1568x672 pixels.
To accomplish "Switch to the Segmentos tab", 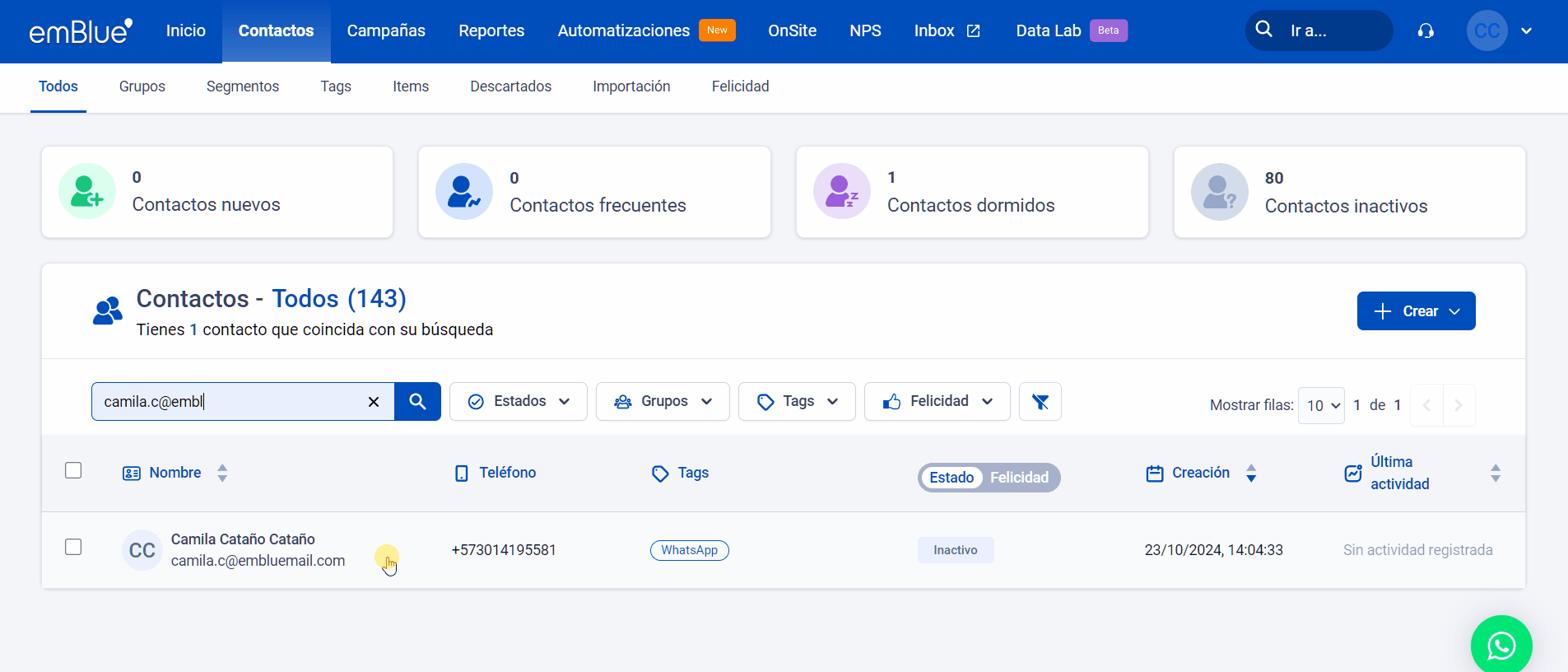I will tap(243, 86).
